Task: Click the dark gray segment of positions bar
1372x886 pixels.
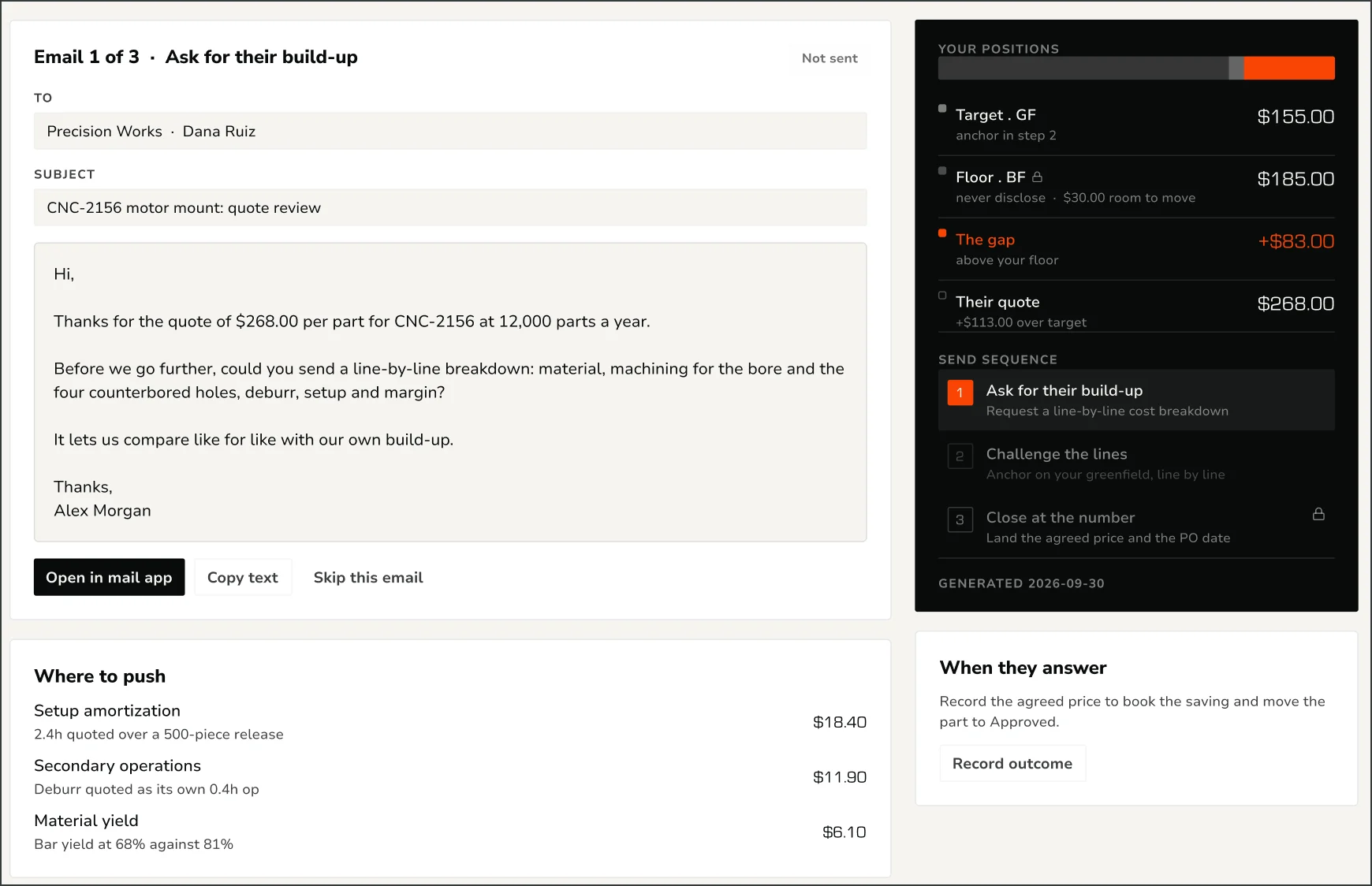Action: (x=1083, y=68)
